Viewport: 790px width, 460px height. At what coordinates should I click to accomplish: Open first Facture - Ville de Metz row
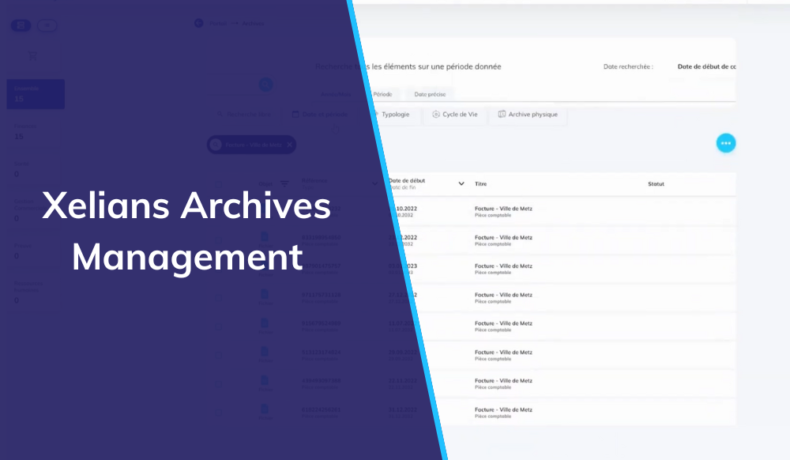503,211
